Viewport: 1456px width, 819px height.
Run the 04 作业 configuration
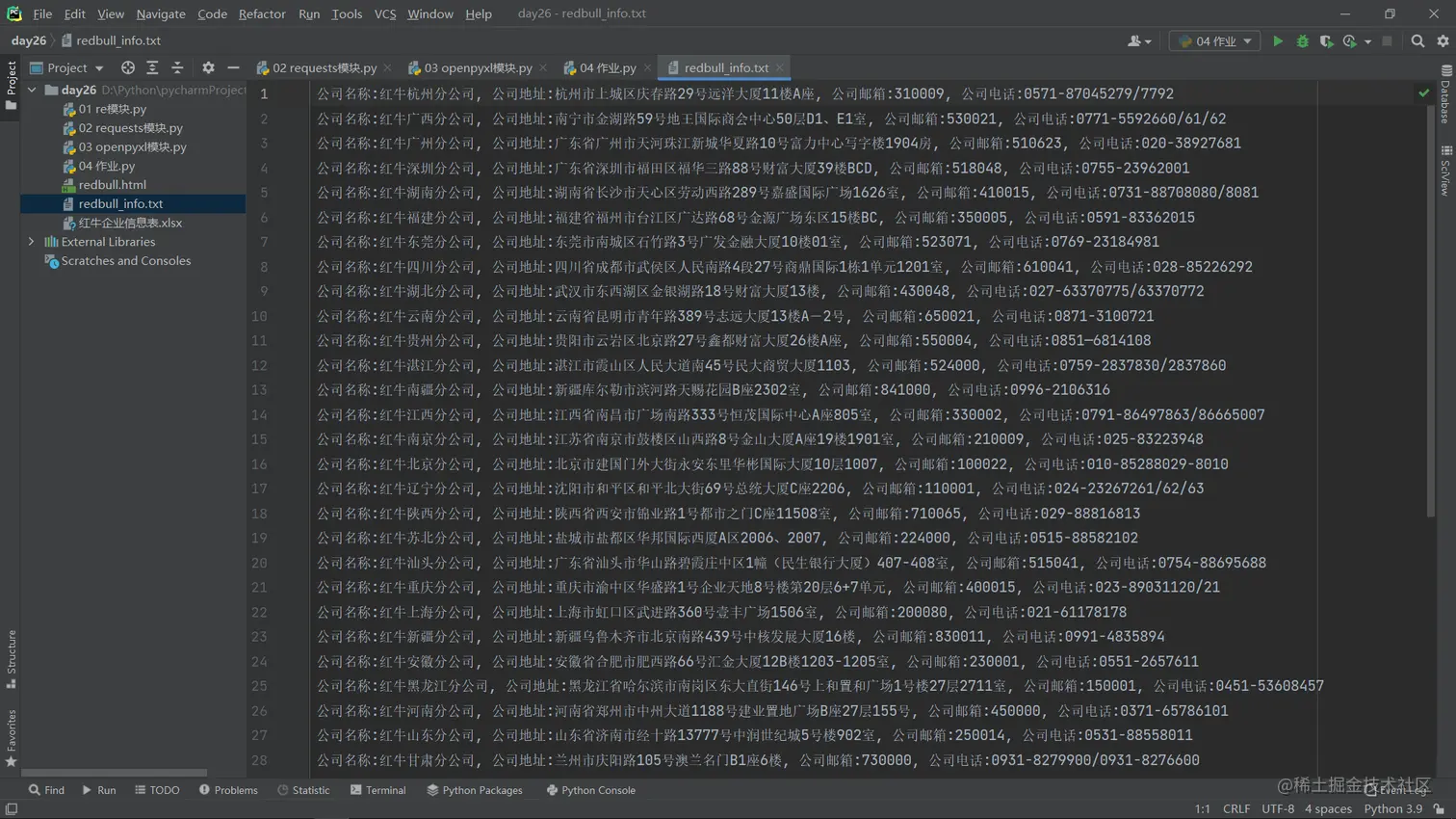tap(1278, 41)
